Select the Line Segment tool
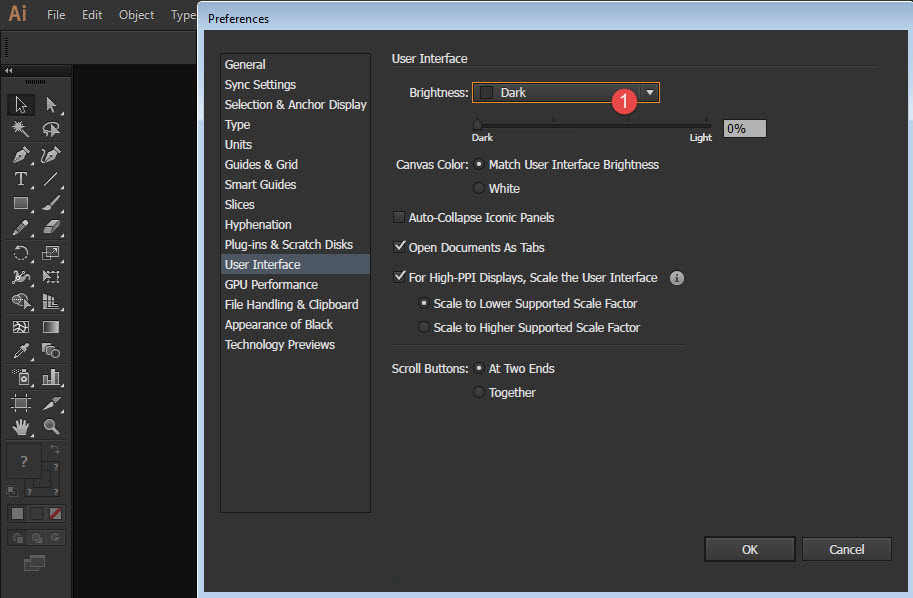The height and width of the screenshot is (598, 913). tap(51, 179)
